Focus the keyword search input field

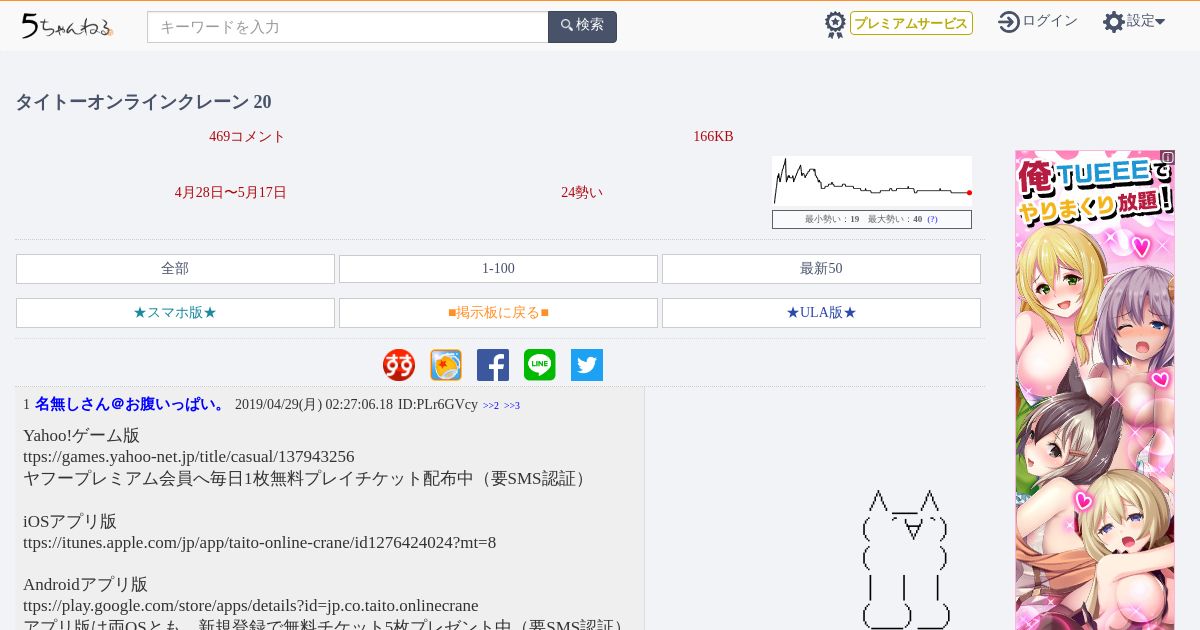click(x=348, y=27)
